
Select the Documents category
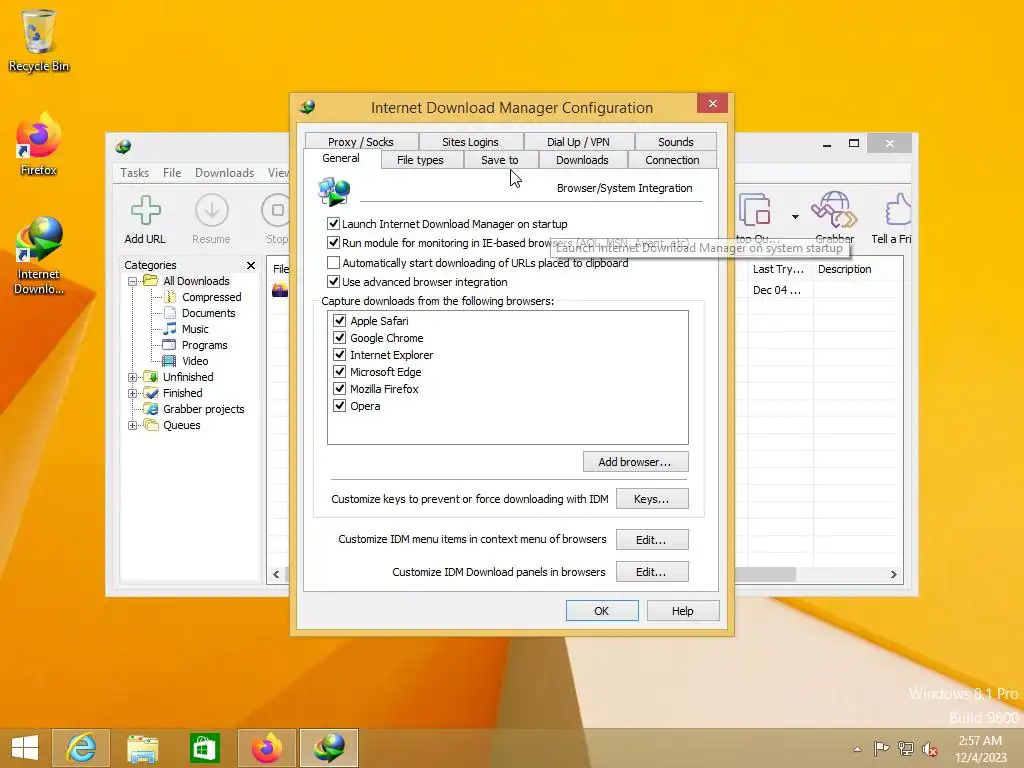pyautogui.click(x=208, y=313)
